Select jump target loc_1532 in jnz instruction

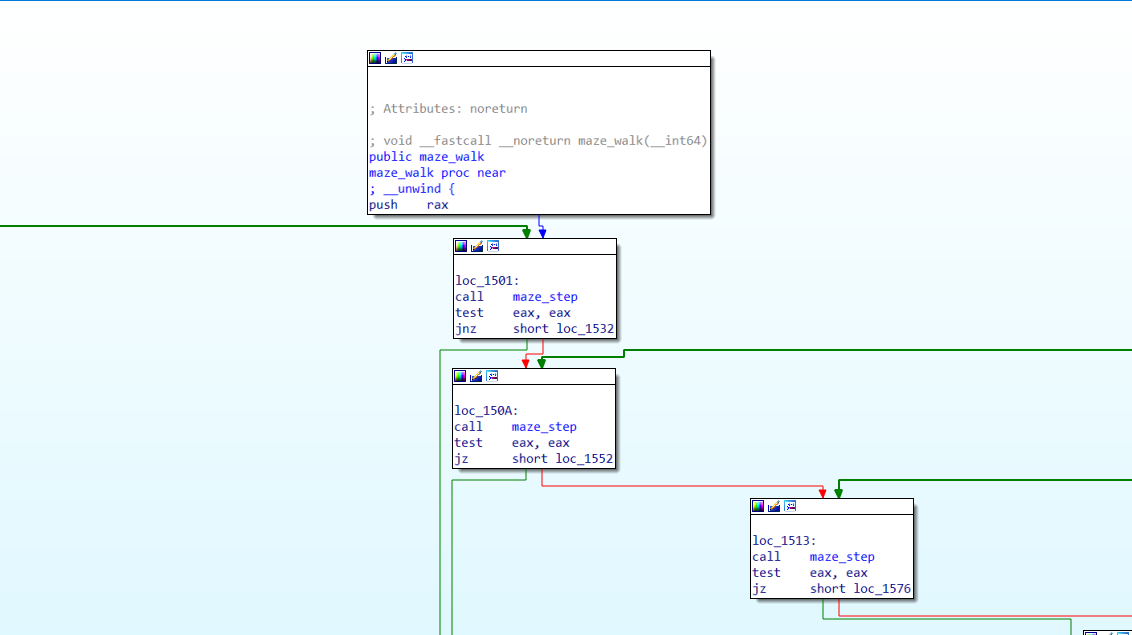585,329
